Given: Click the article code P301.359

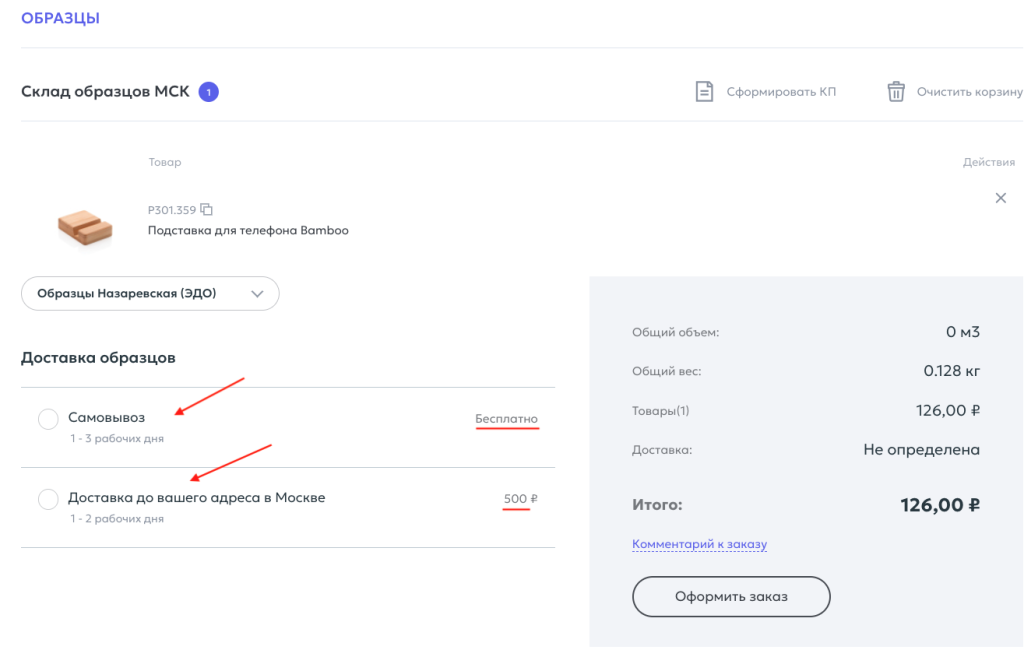Looking at the screenshot, I should coord(171,210).
